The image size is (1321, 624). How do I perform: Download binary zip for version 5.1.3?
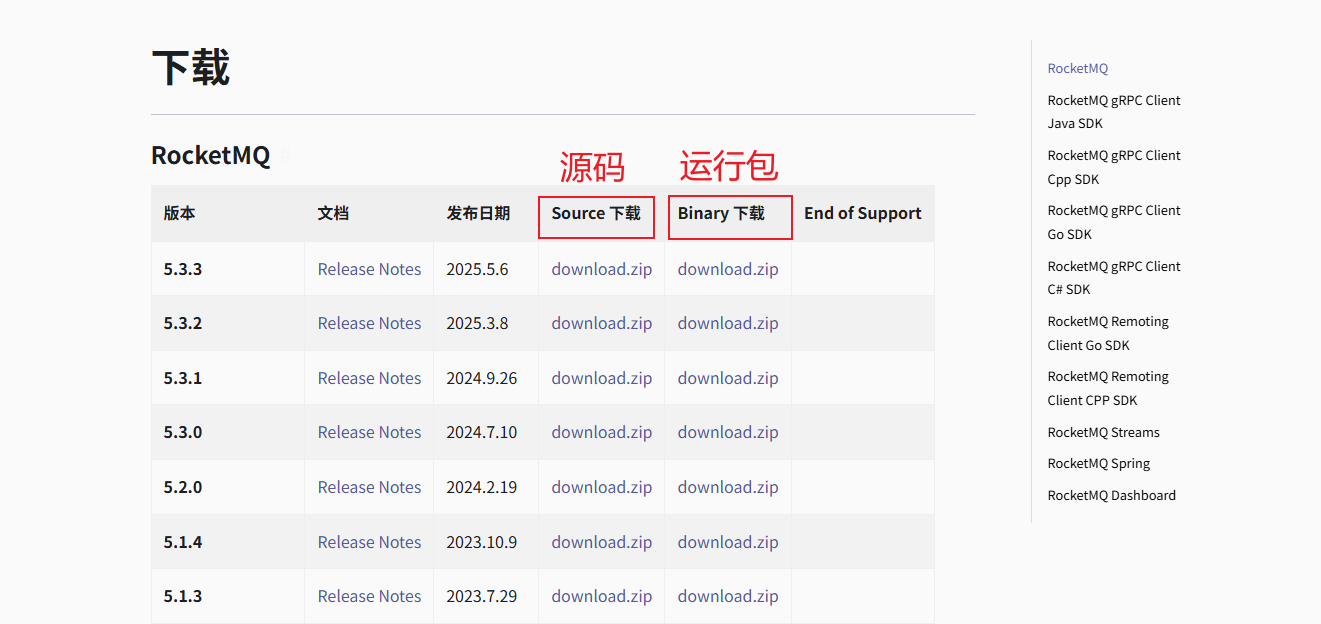[728, 596]
